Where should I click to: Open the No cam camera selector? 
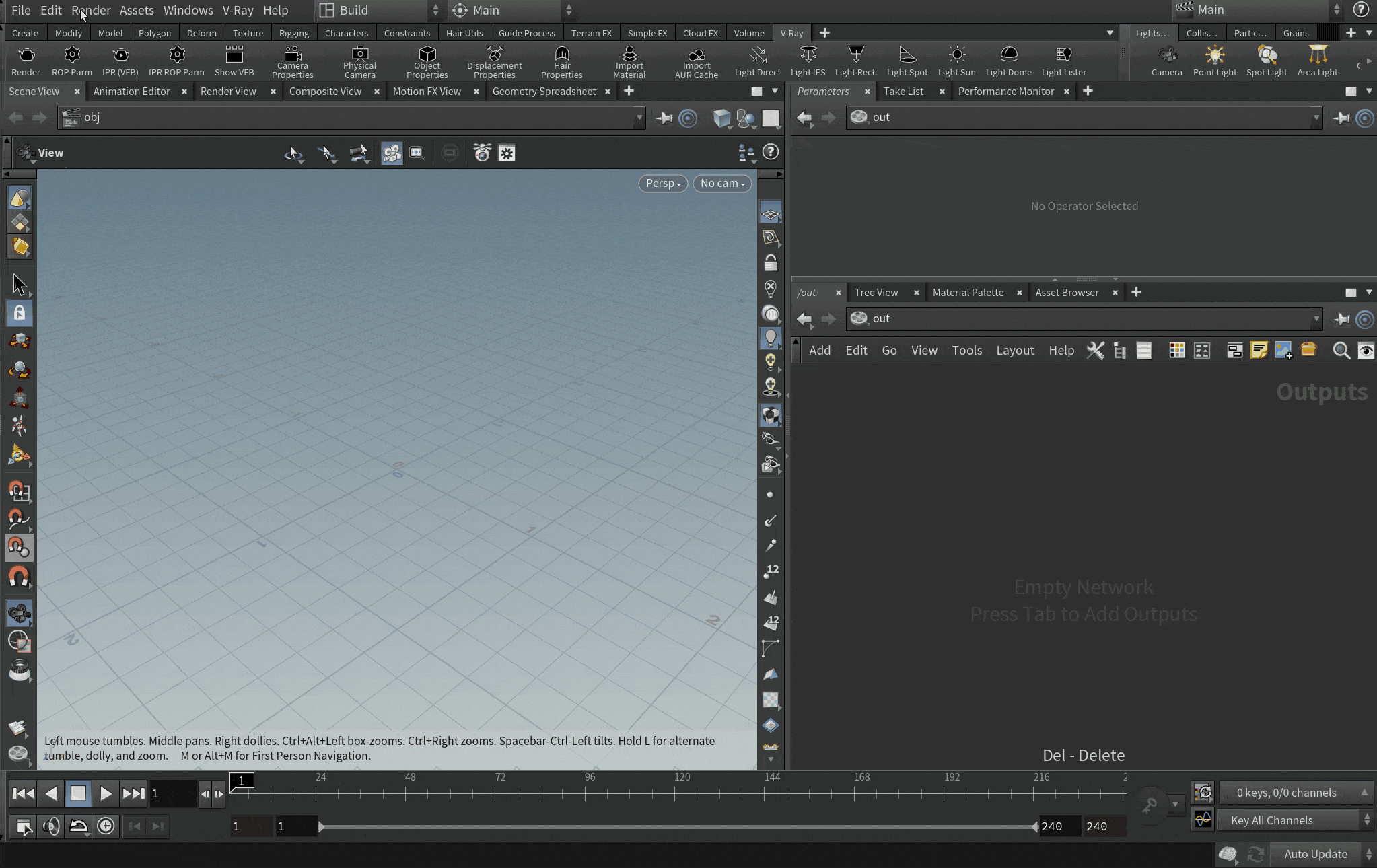tap(721, 183)
